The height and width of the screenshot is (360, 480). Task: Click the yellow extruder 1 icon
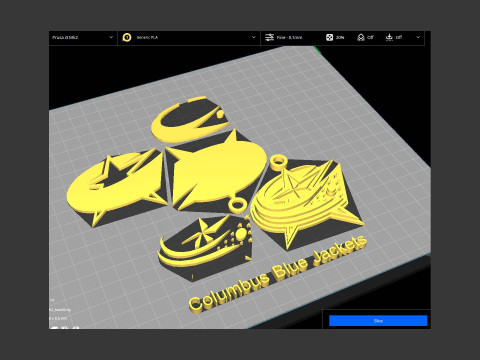pyautogui.click(x=127, y=38)
